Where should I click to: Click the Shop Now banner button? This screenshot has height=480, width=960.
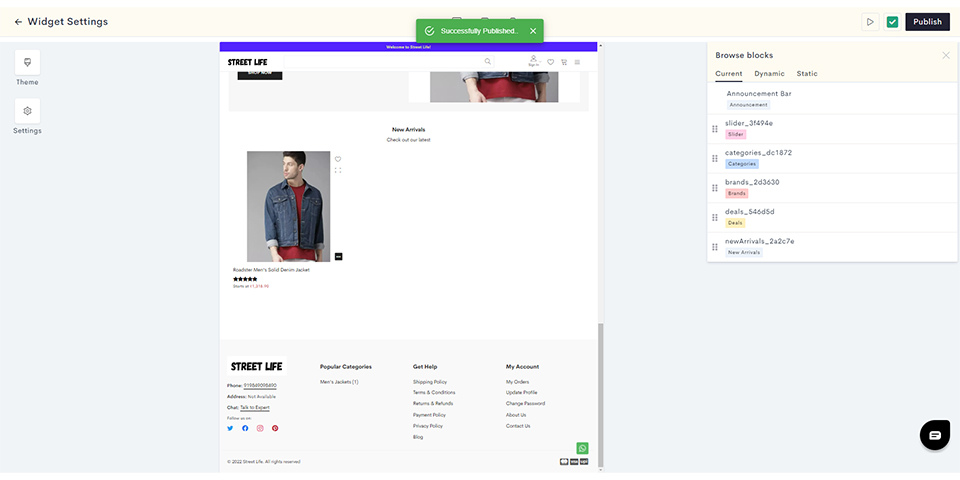(260, 73)
